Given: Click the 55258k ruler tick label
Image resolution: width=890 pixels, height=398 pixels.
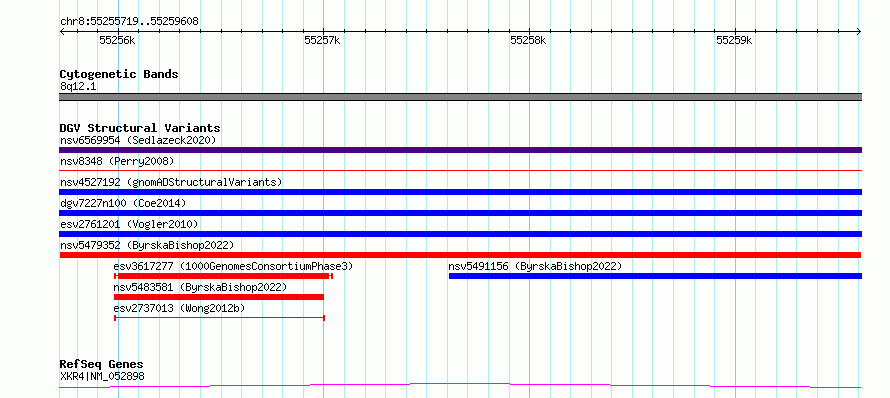Looking at the screenshot, I should pyautogui.click(x=528, y=40).
